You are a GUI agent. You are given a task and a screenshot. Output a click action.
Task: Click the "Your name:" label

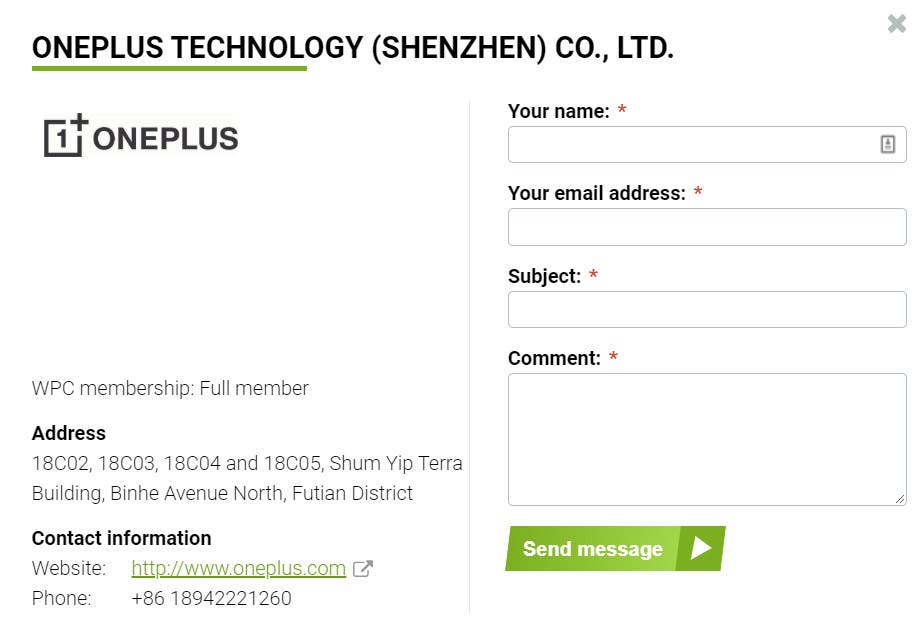(x=559, y=111)
